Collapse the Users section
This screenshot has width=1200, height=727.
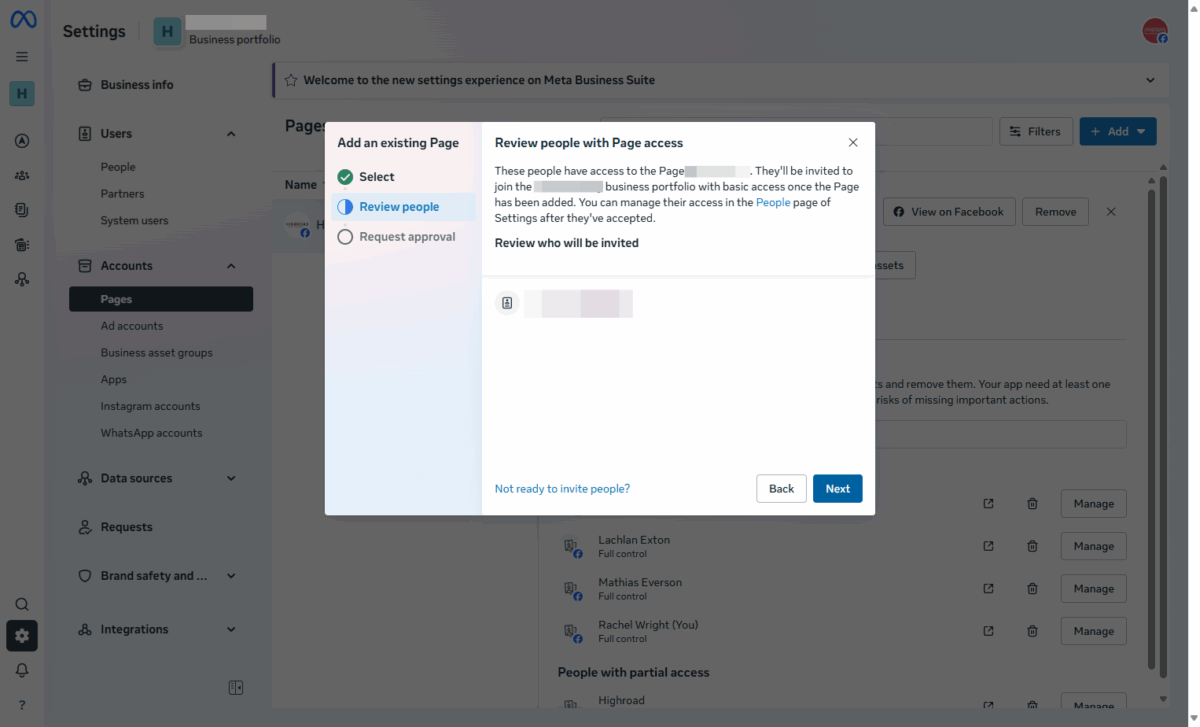point(231,134)
